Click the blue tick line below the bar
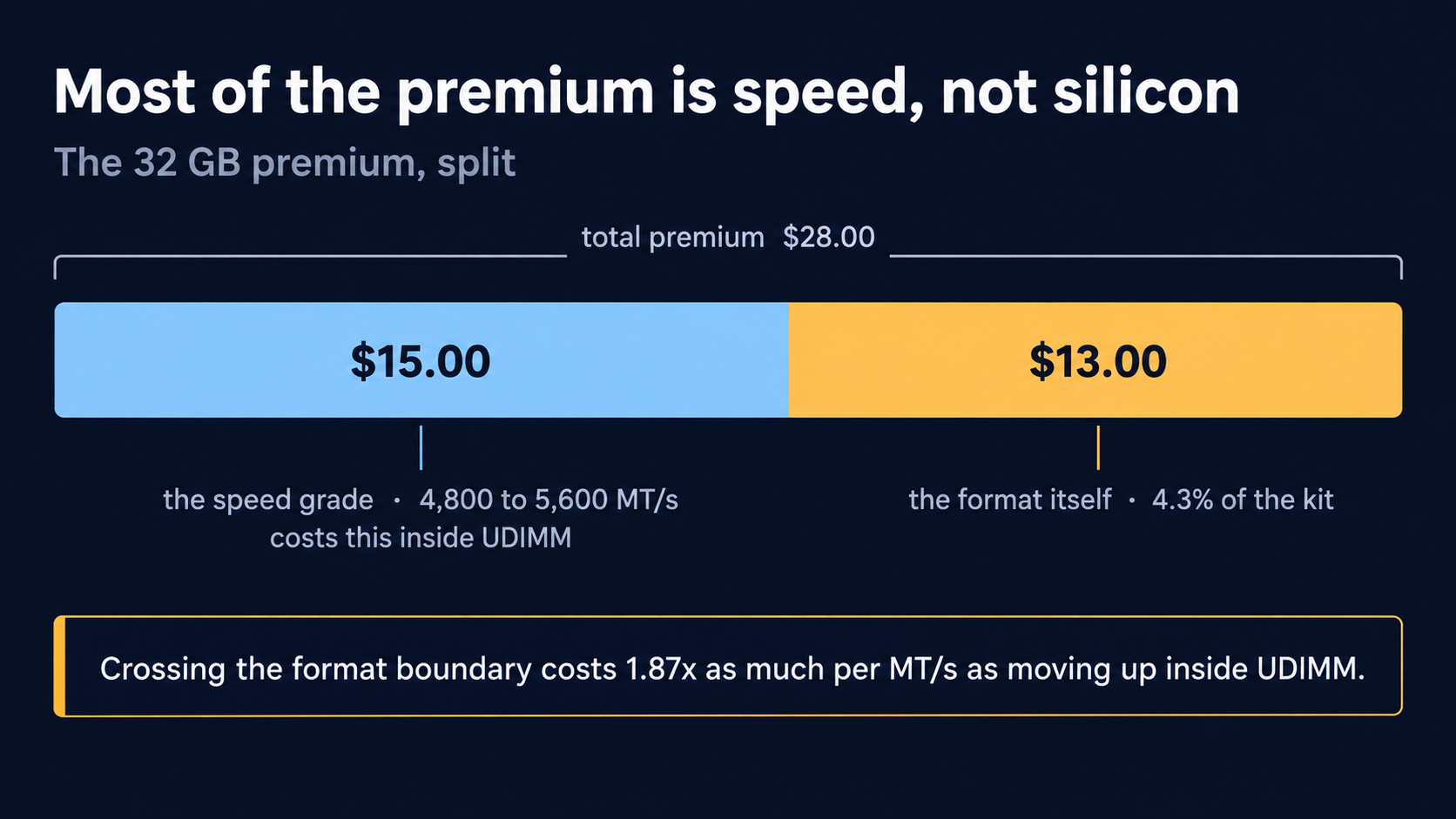Image resolution: width=1456 pixels, height=819 pixels. click(x=421, y=447)
